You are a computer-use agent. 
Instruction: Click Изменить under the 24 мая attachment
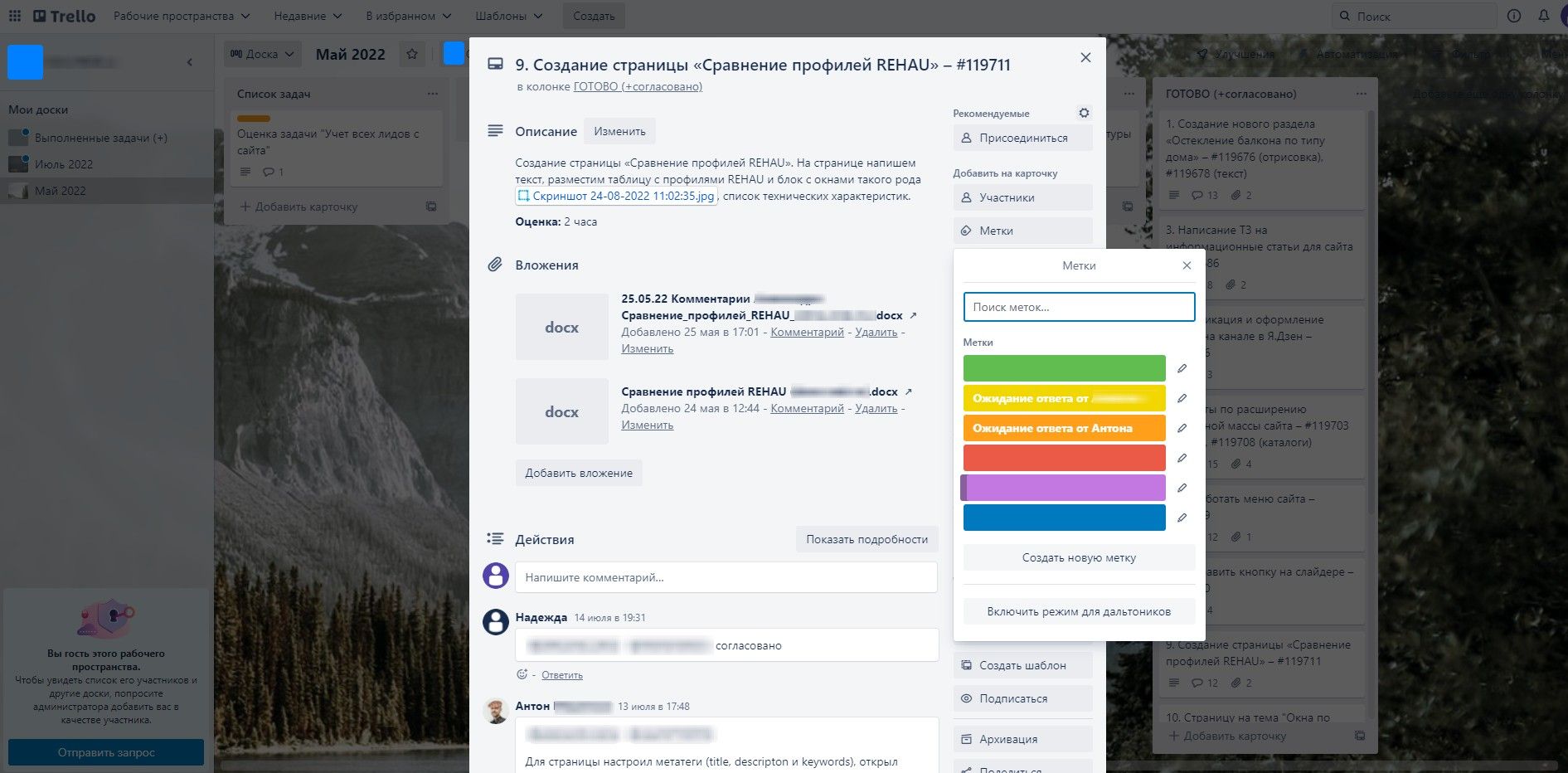(x=648, y=425)
